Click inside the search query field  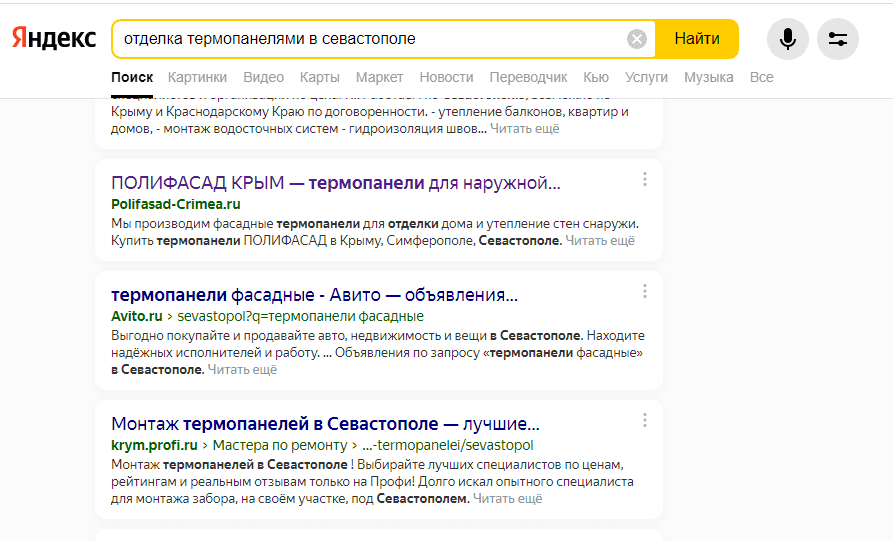[x=370, y=39]
